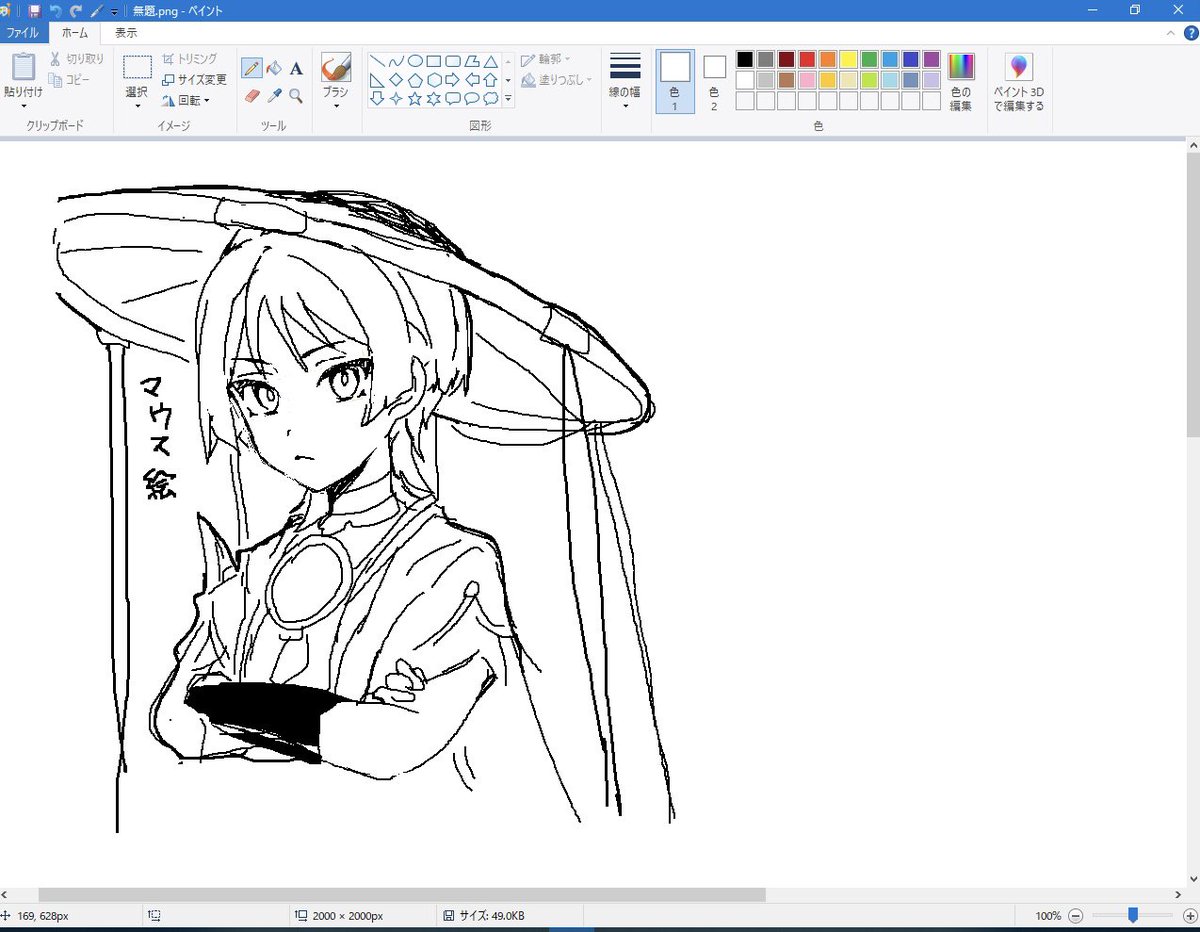Image resolution: width=1200 pixels, height=932 pixels.
Task: Choose the cloud callout shape
Action: pos(490,98)
